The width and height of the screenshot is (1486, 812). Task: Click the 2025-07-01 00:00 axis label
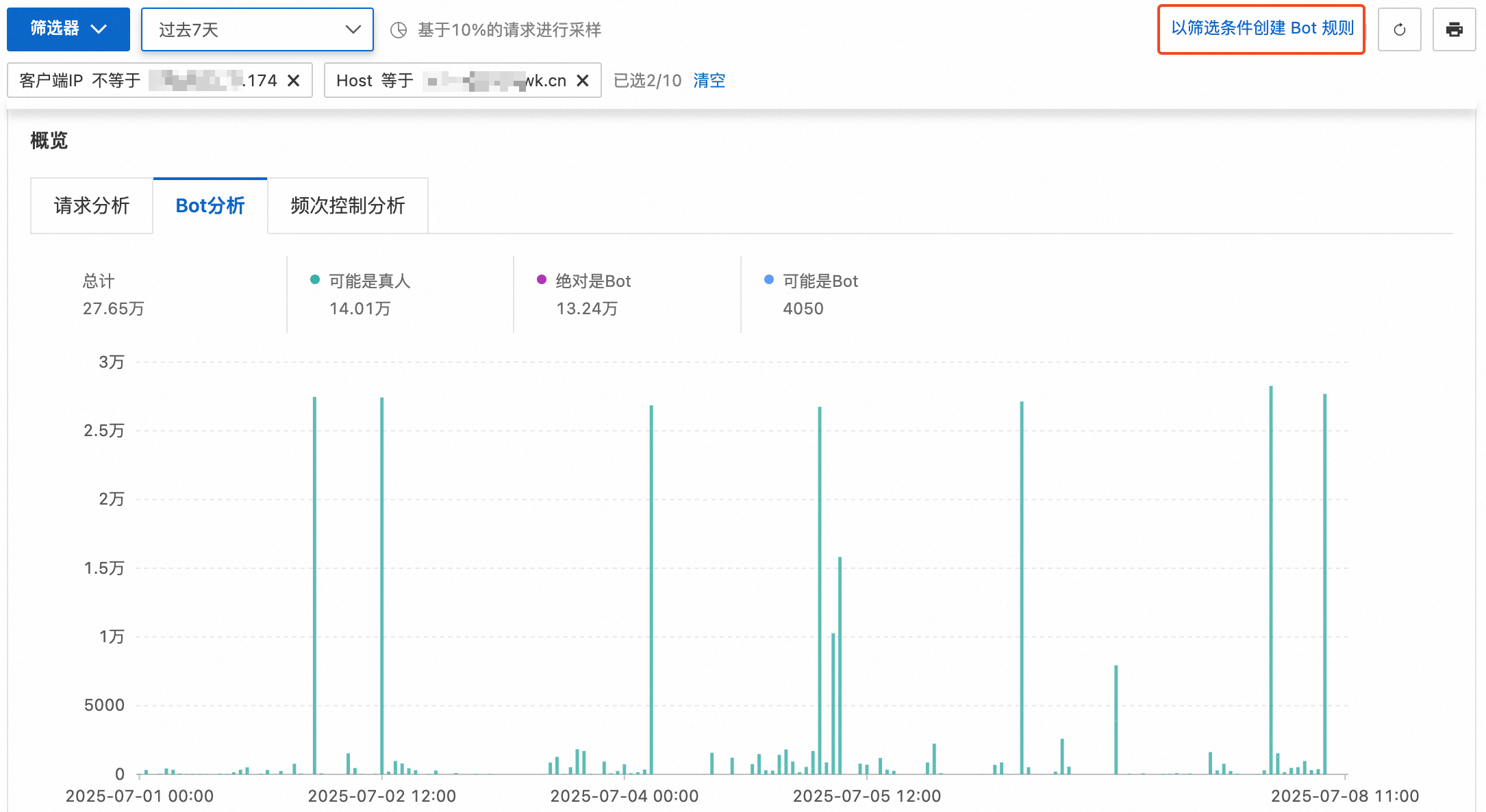tap(140, 796)
